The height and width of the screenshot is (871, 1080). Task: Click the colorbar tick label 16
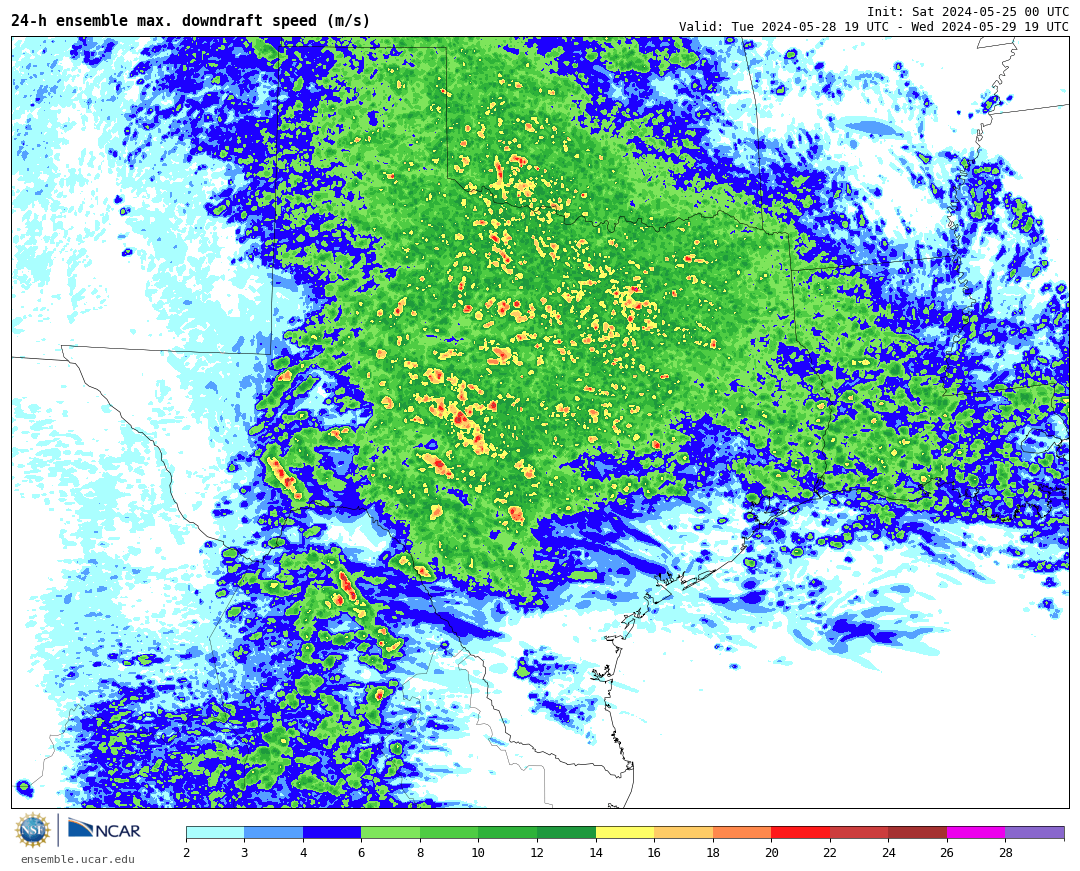pos(654,852)
